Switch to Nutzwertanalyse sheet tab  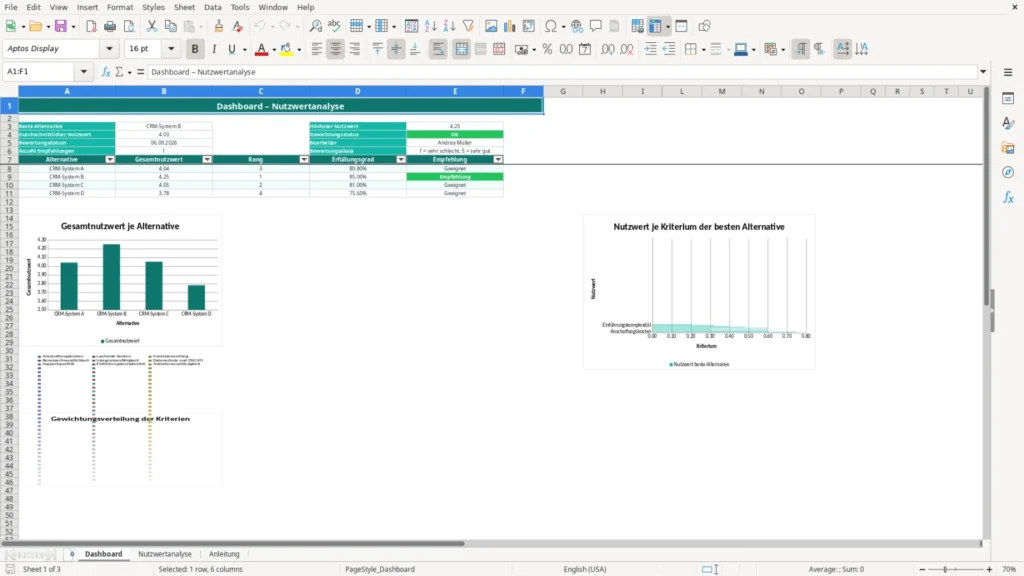[165, 554]
